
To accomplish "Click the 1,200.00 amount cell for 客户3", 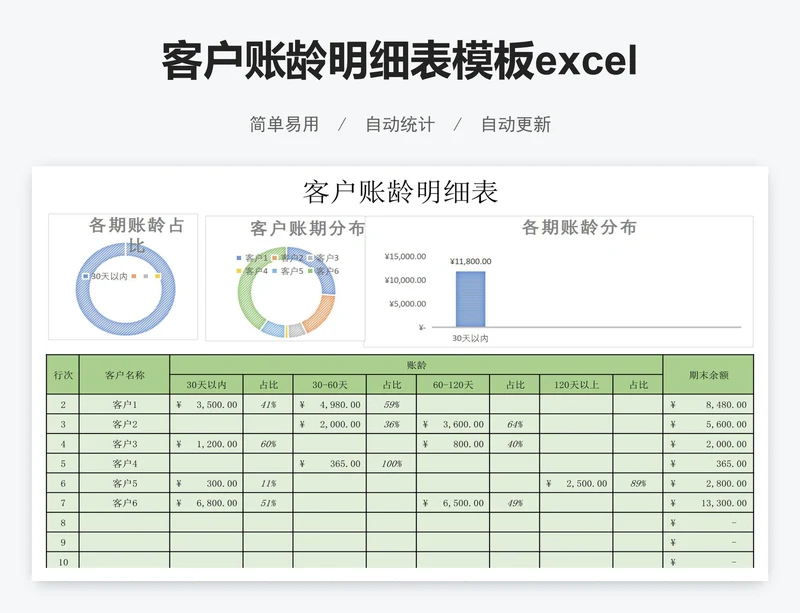I will [x=206, y=444].
